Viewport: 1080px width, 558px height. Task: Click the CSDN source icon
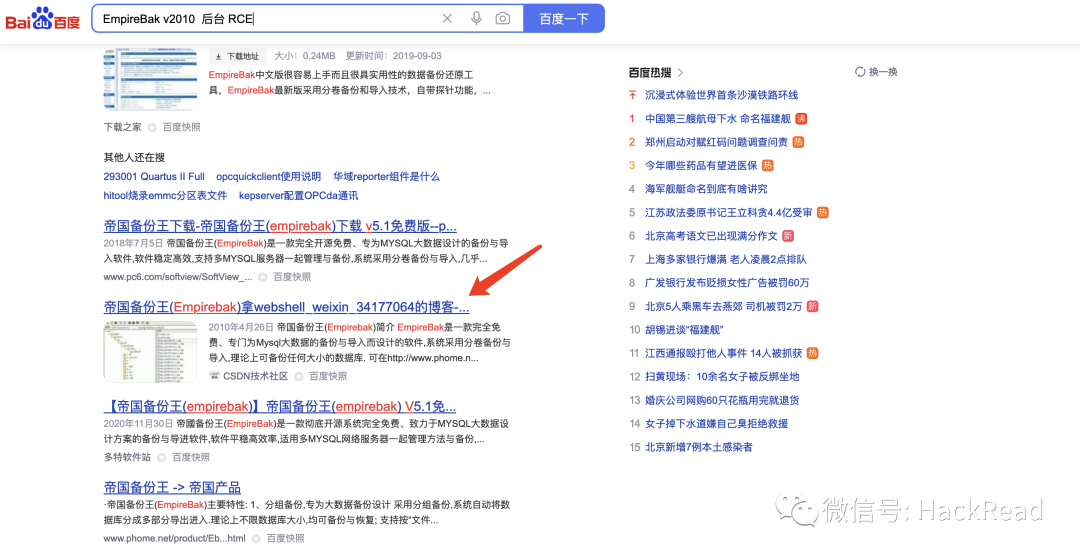214,376
